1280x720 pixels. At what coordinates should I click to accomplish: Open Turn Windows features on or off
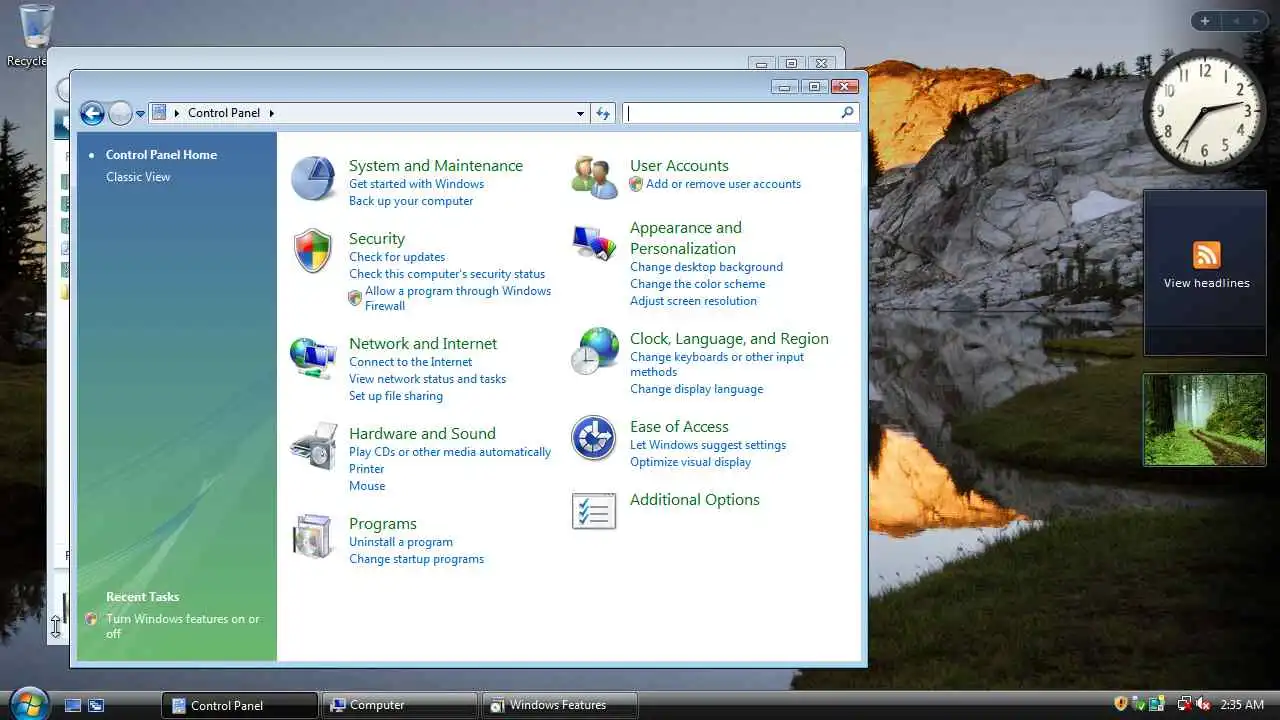[182, 626]
